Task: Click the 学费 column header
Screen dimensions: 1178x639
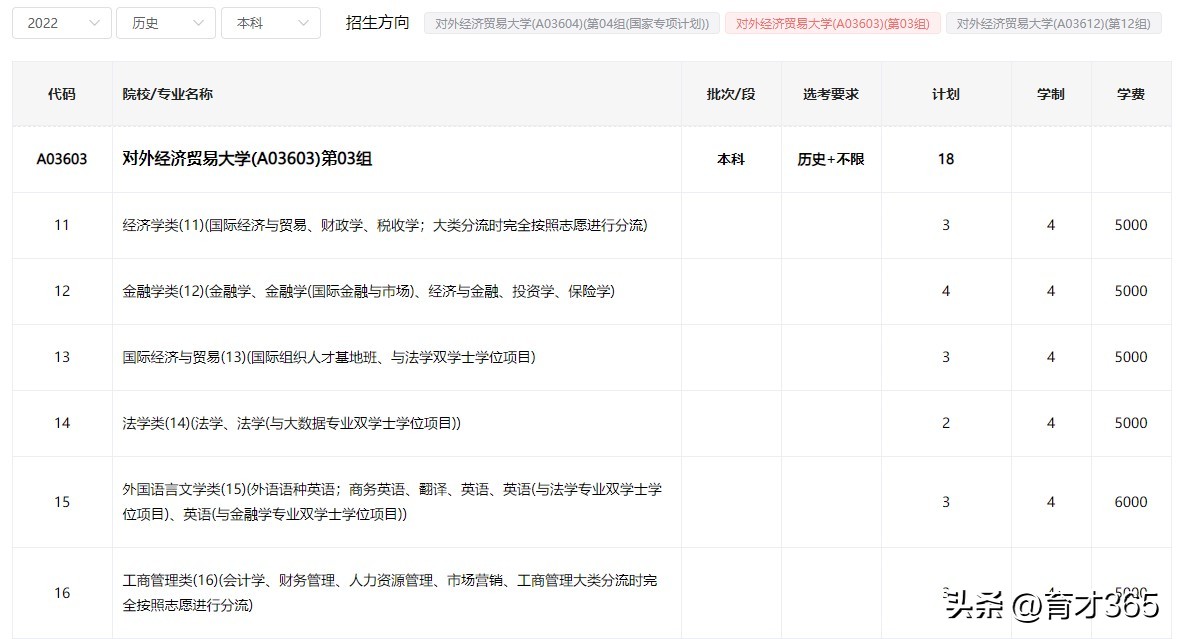Action: click(x=1130, y=93)
